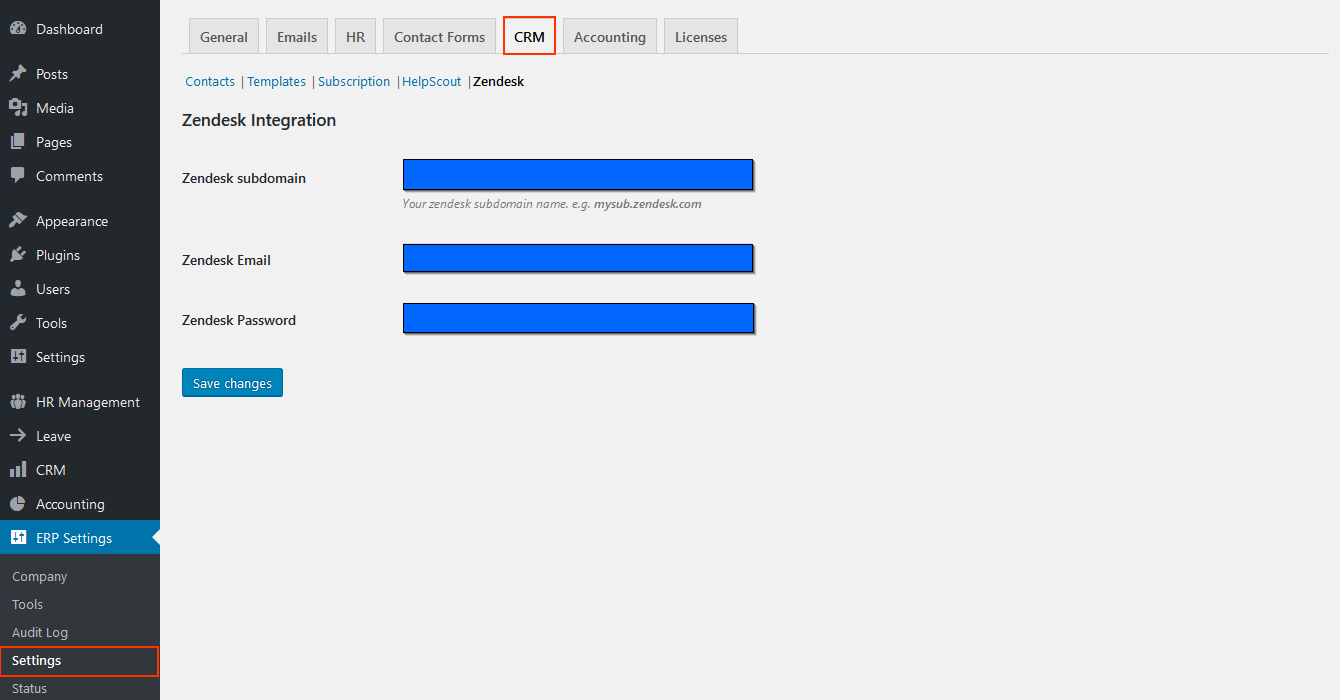Click the Tools wrench icon
The image size is (1340, 700).
18,323
